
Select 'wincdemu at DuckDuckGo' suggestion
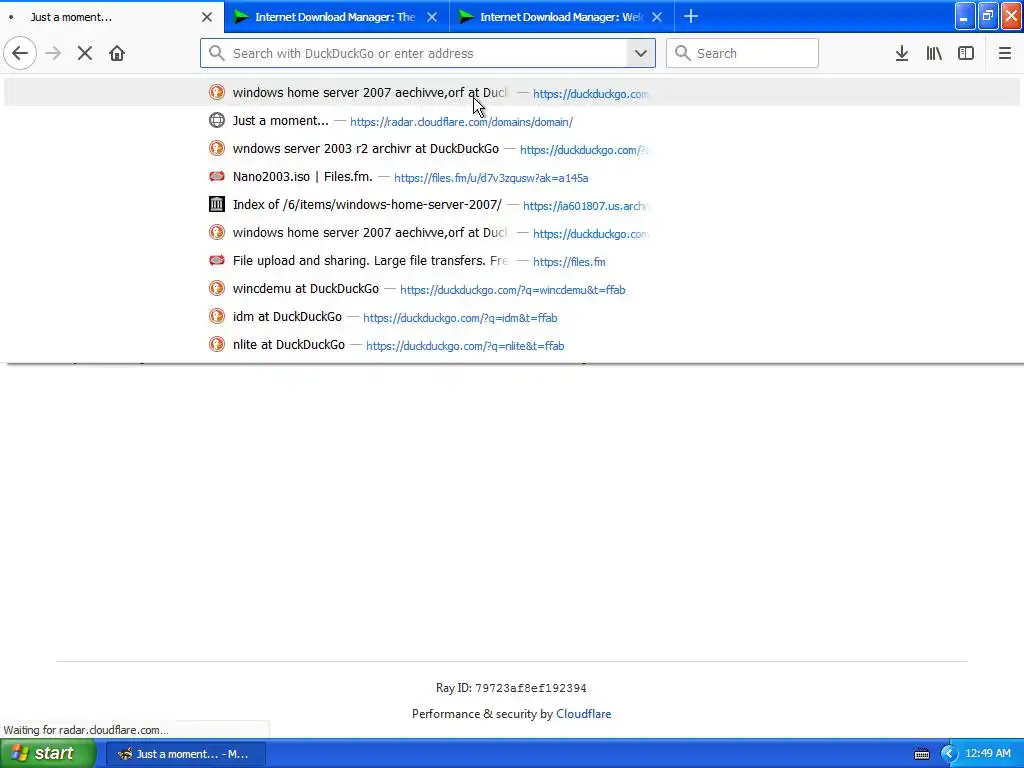pyautogui.click(x=512, y=289)
